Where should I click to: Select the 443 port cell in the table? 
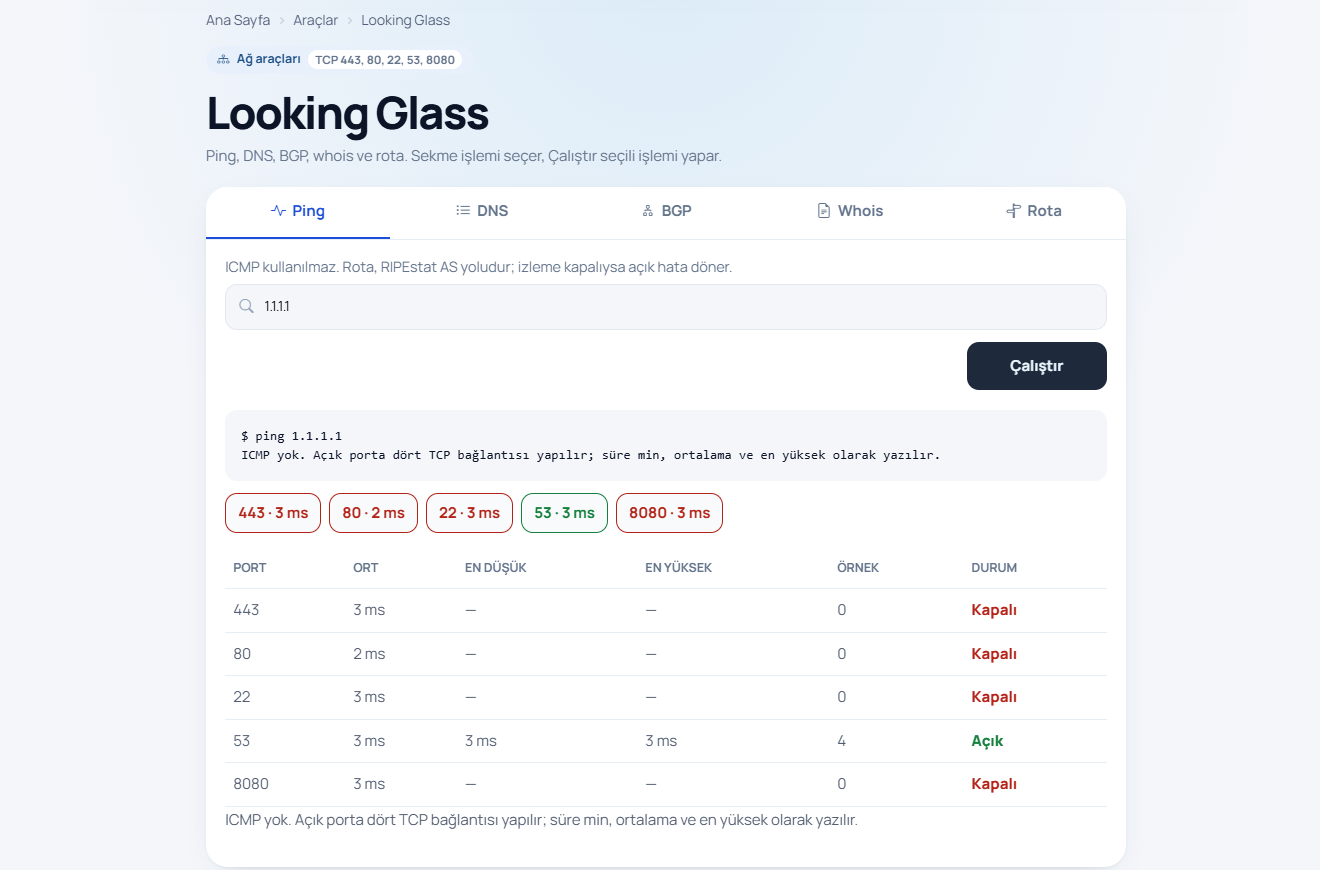click(246, 610)
